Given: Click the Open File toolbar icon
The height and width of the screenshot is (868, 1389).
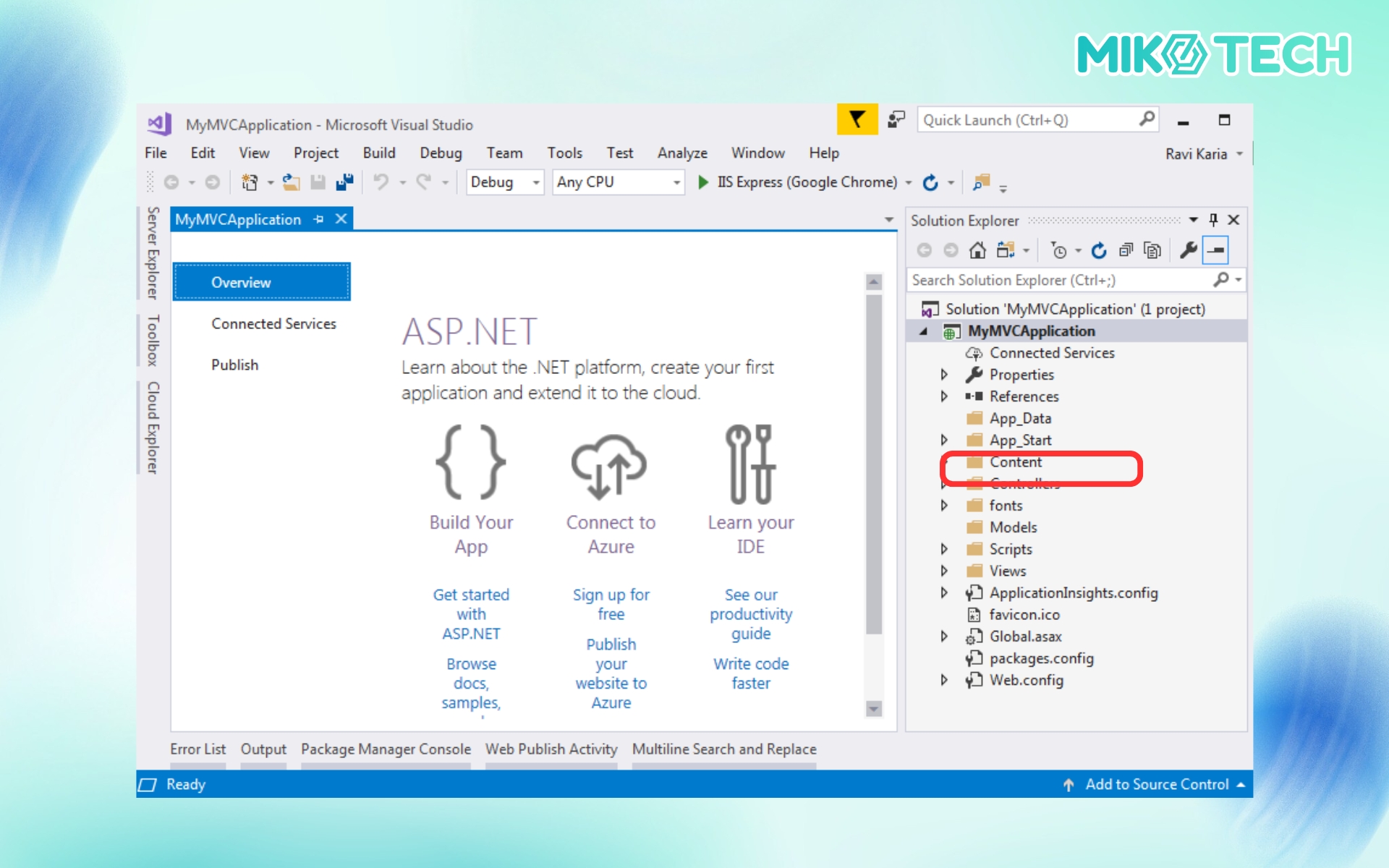Looking at the screenshot, I should coord(291,182).
